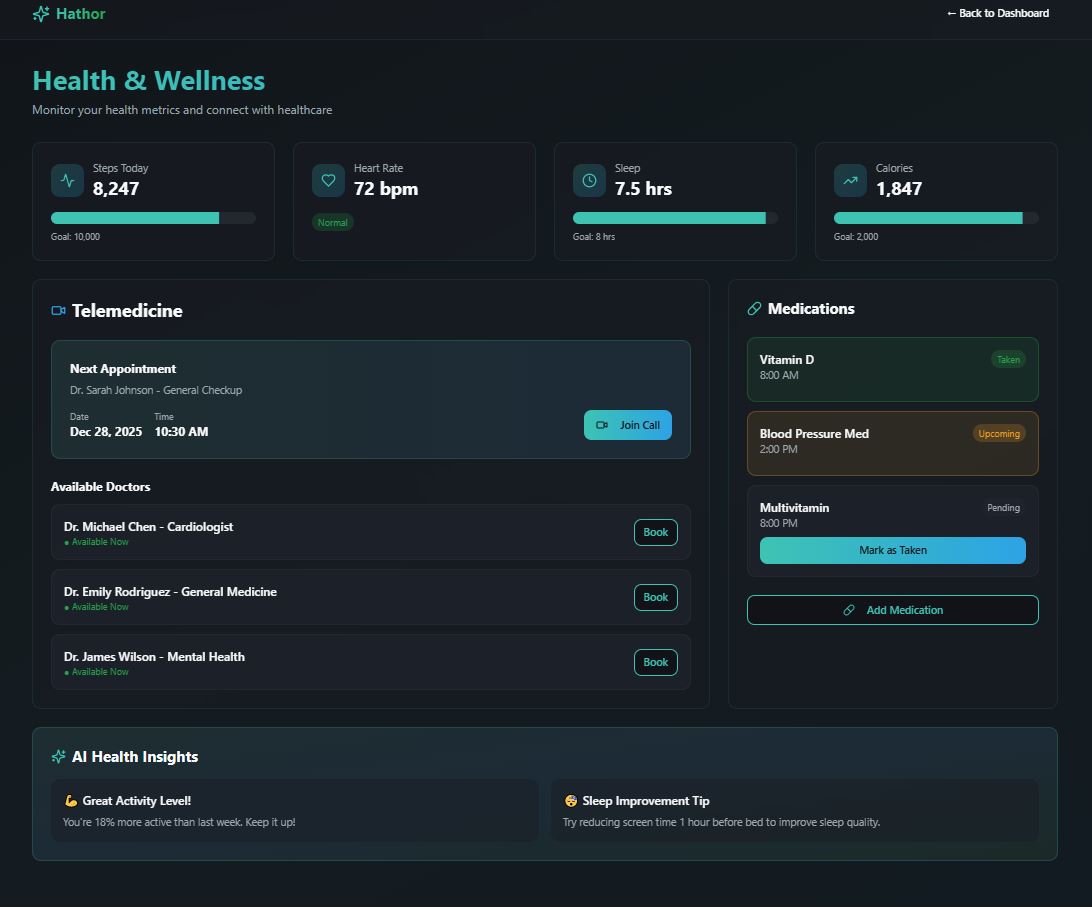Click the 8,247 steps value

coord(116,189)
